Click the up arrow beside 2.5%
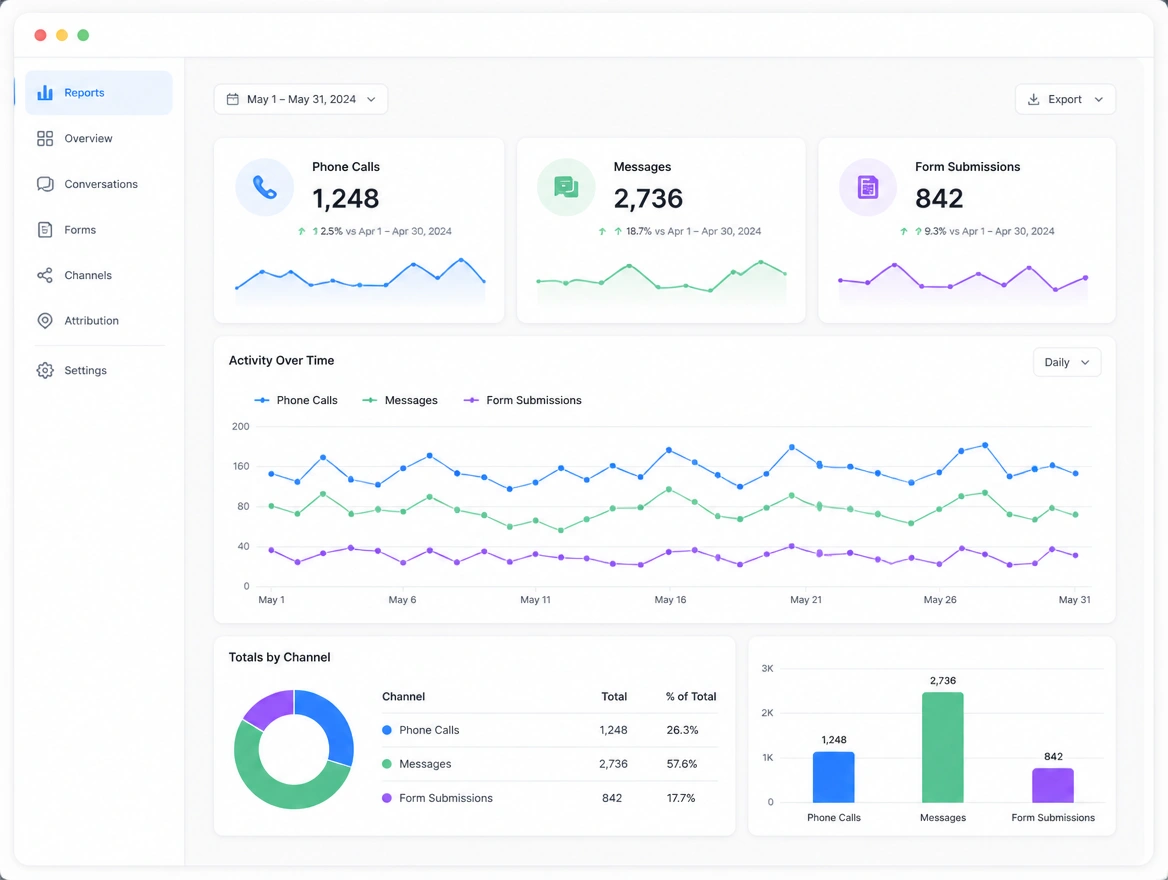 coord(302,231)
